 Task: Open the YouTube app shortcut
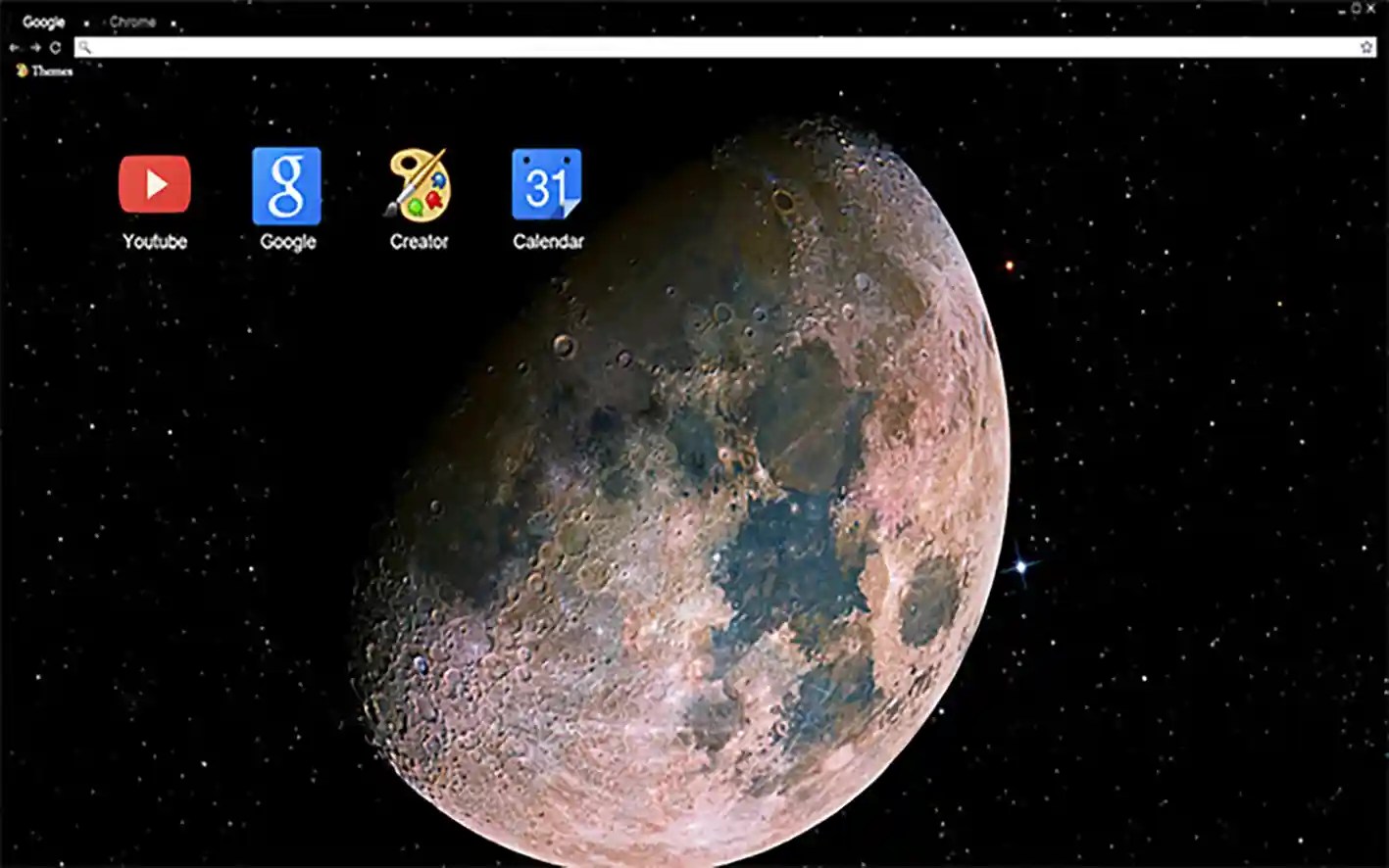click(154, 184)
